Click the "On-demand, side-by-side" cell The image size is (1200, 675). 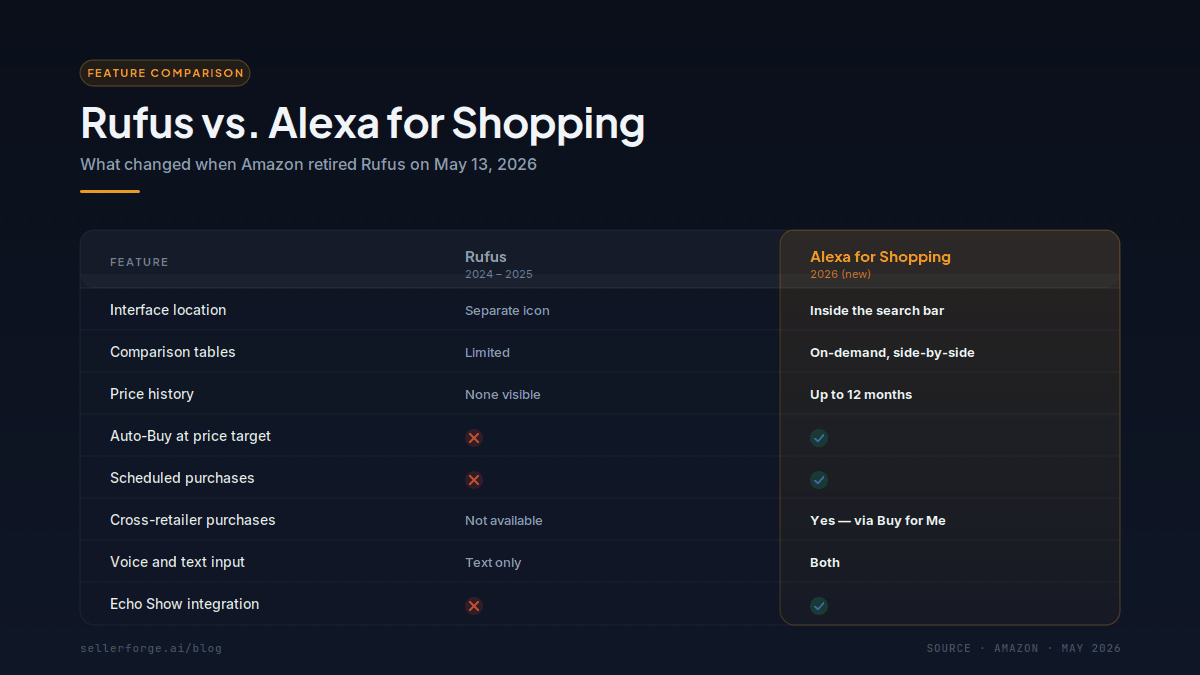pyautogui.click(x=892, y=353)
